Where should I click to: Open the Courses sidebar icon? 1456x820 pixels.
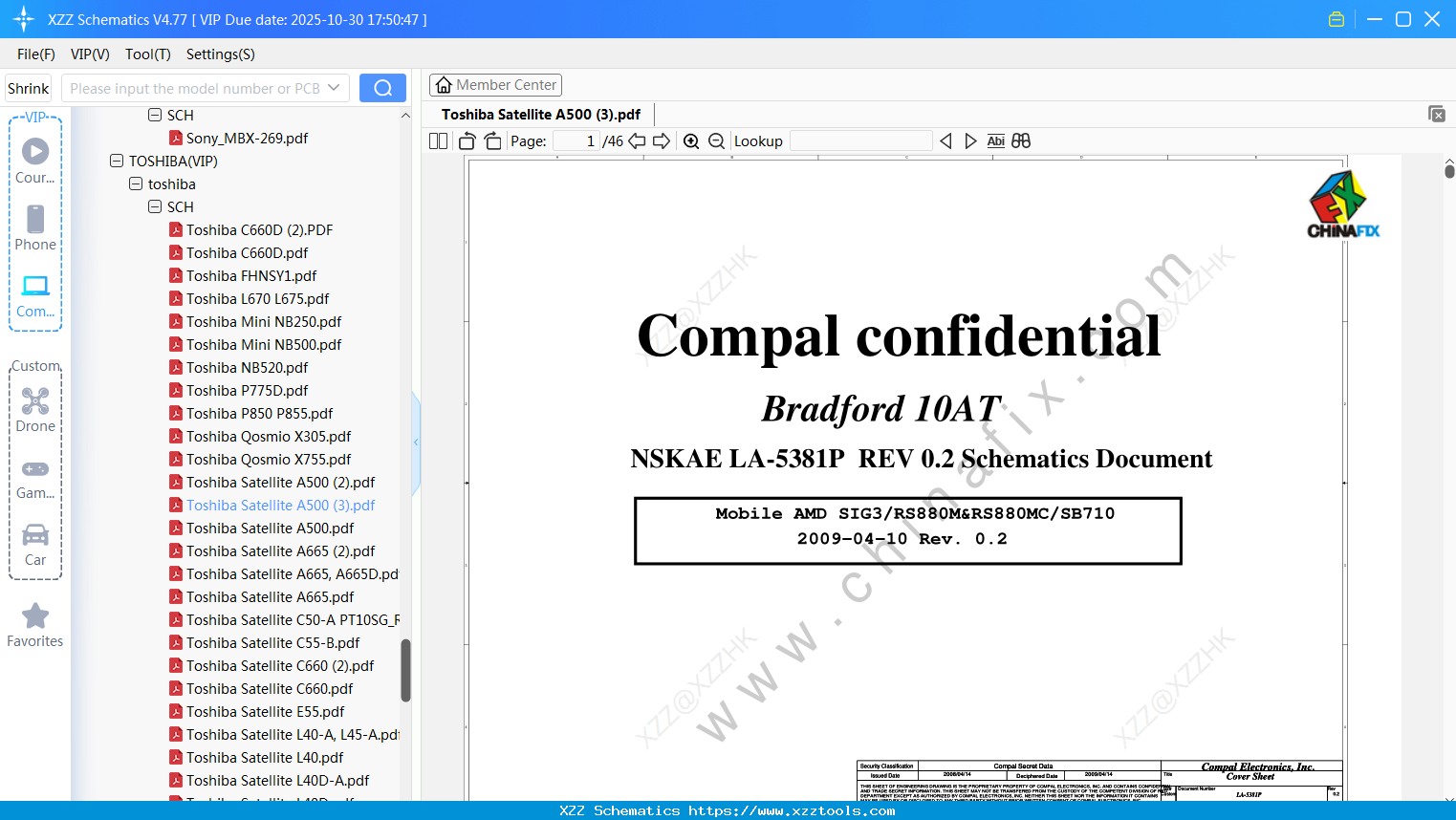pyautogui.click(x=35, y=161)
